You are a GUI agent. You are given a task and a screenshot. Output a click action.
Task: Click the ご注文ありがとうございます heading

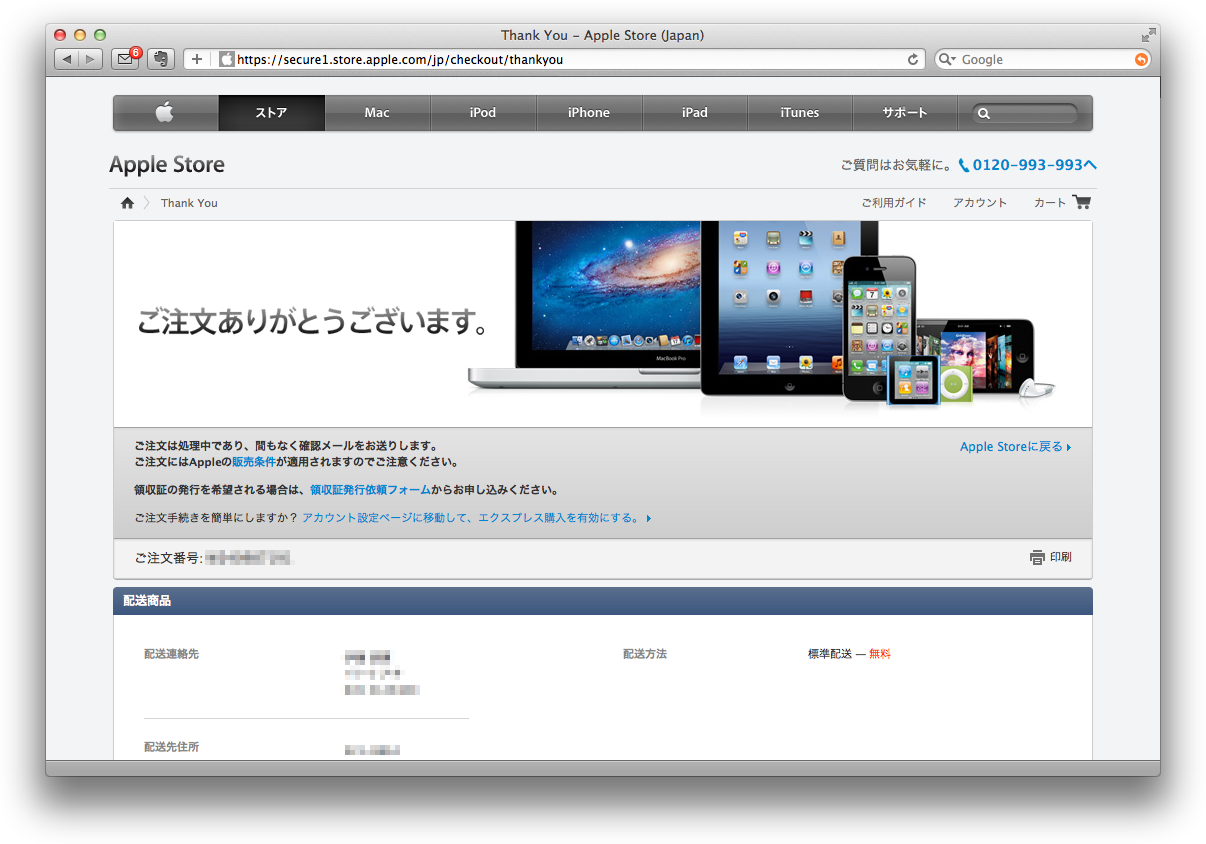(x=313, y=323)
